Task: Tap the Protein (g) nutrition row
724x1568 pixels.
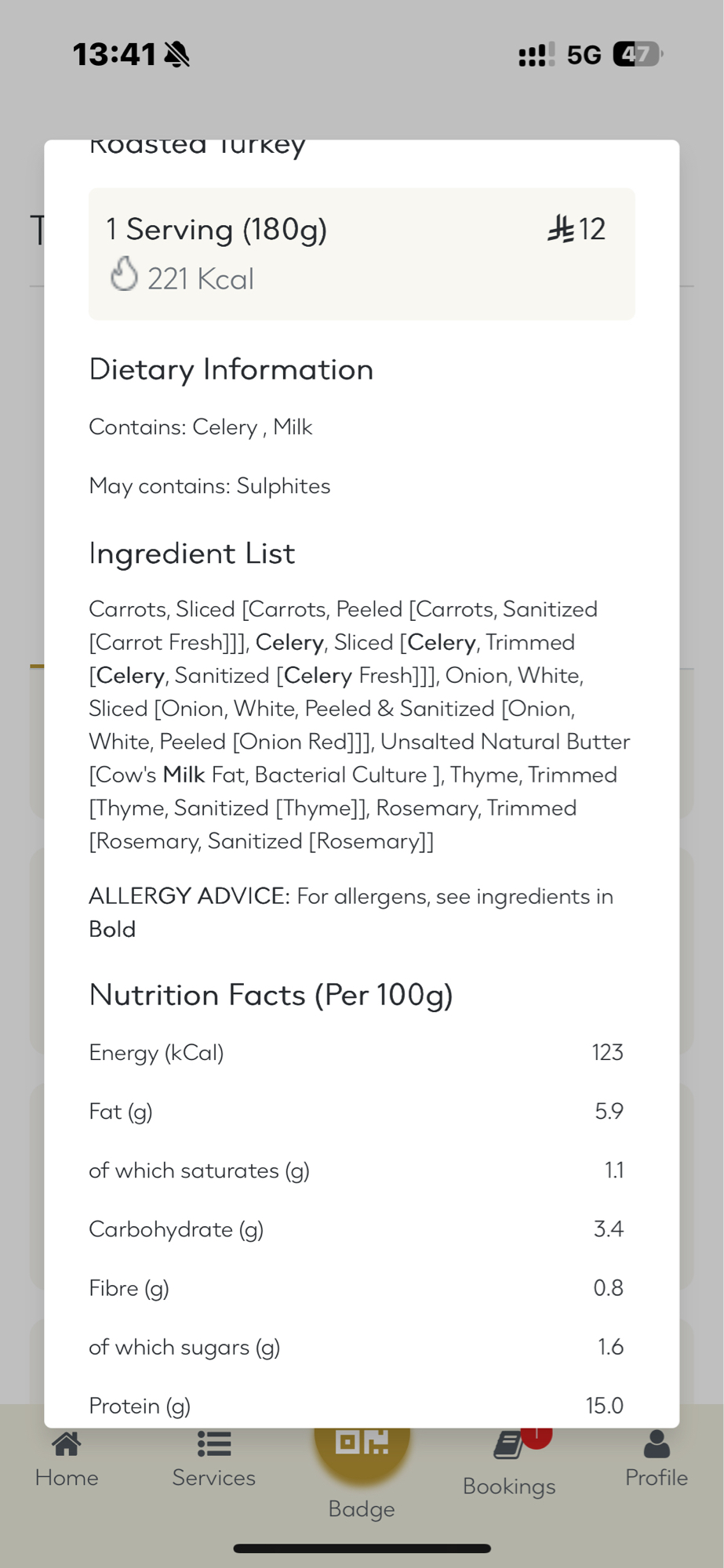Action: (x=355, y=1405)
